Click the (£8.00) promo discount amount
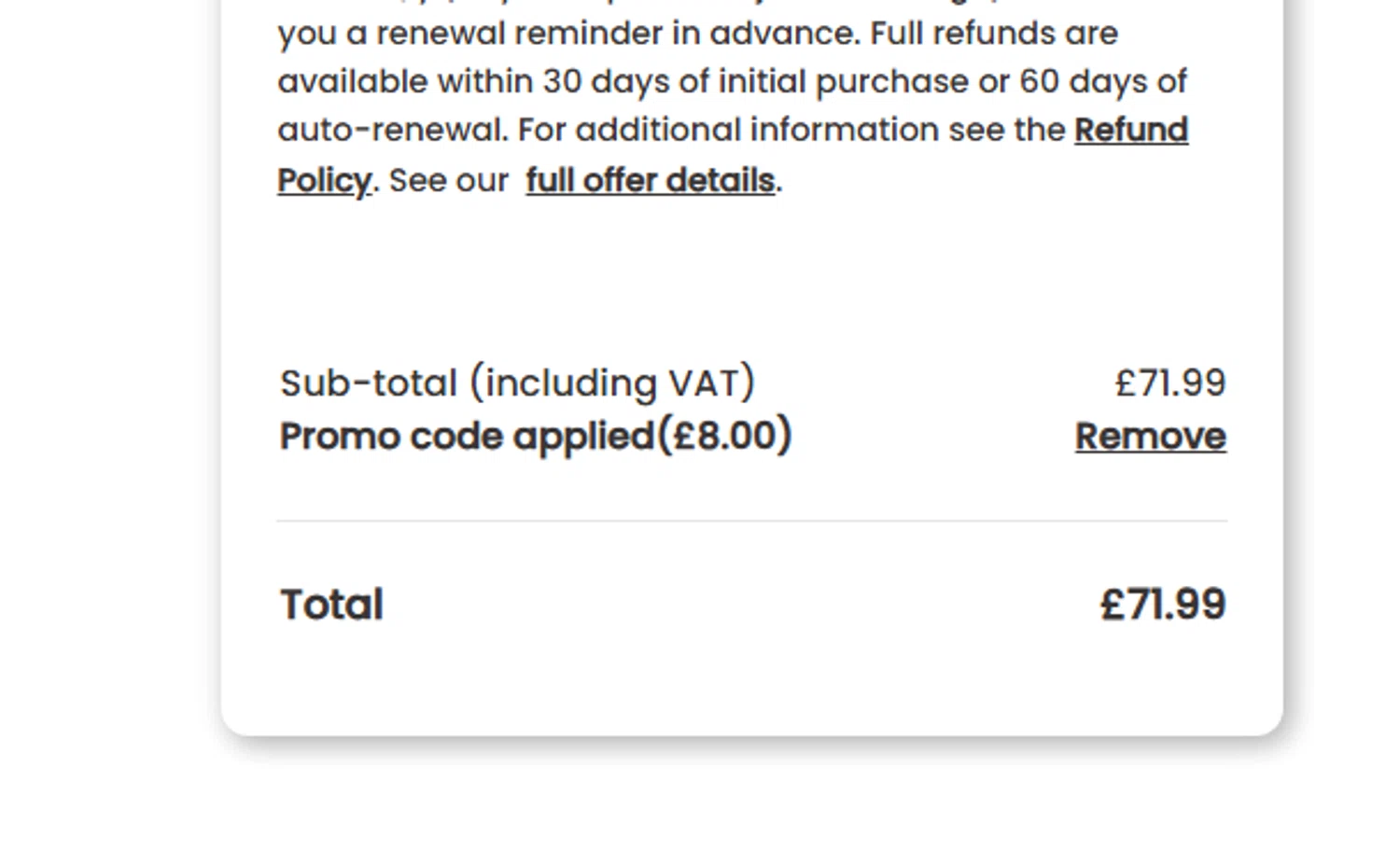Viewport: 1400px width, 850px height. coord(725,437)
